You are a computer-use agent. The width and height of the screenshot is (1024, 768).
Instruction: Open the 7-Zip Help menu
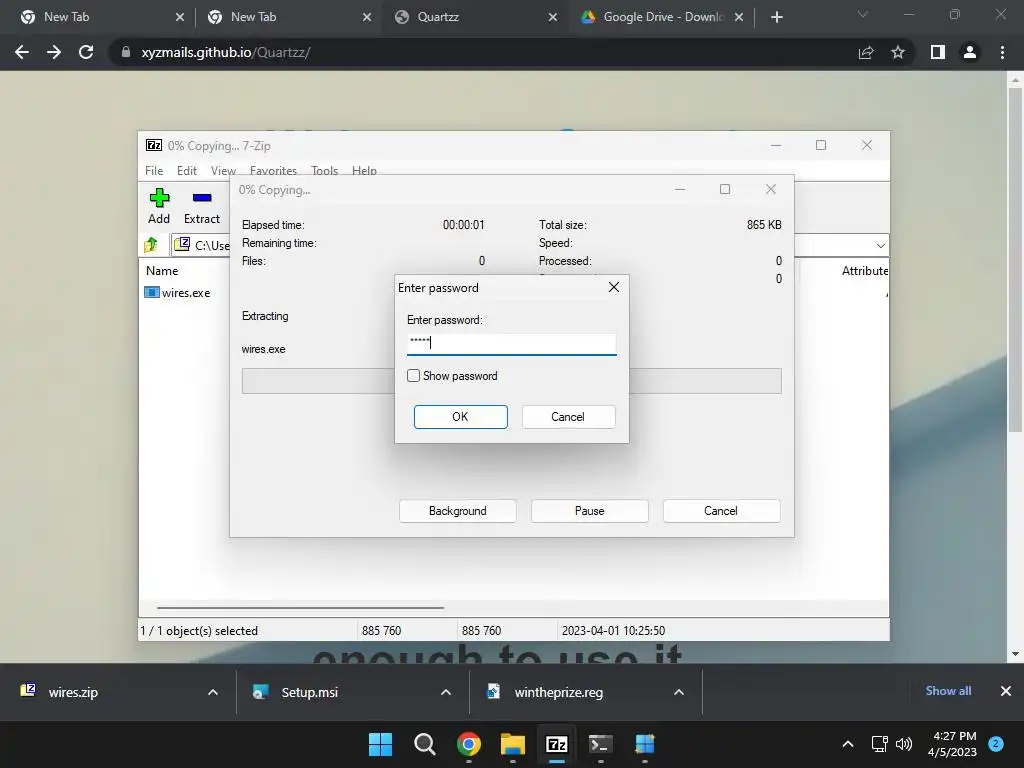pyautogui.click(x=364, y=170)
